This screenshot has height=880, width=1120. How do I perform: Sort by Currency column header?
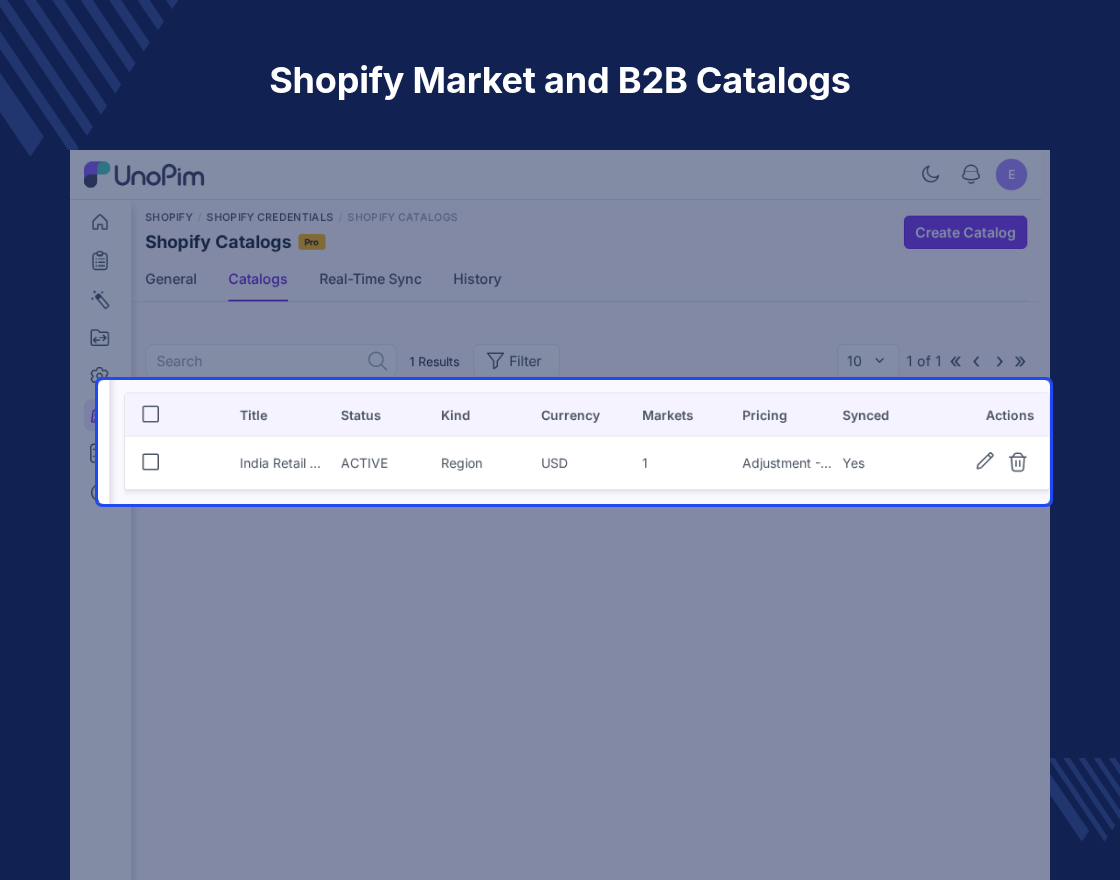coord(570,416)
